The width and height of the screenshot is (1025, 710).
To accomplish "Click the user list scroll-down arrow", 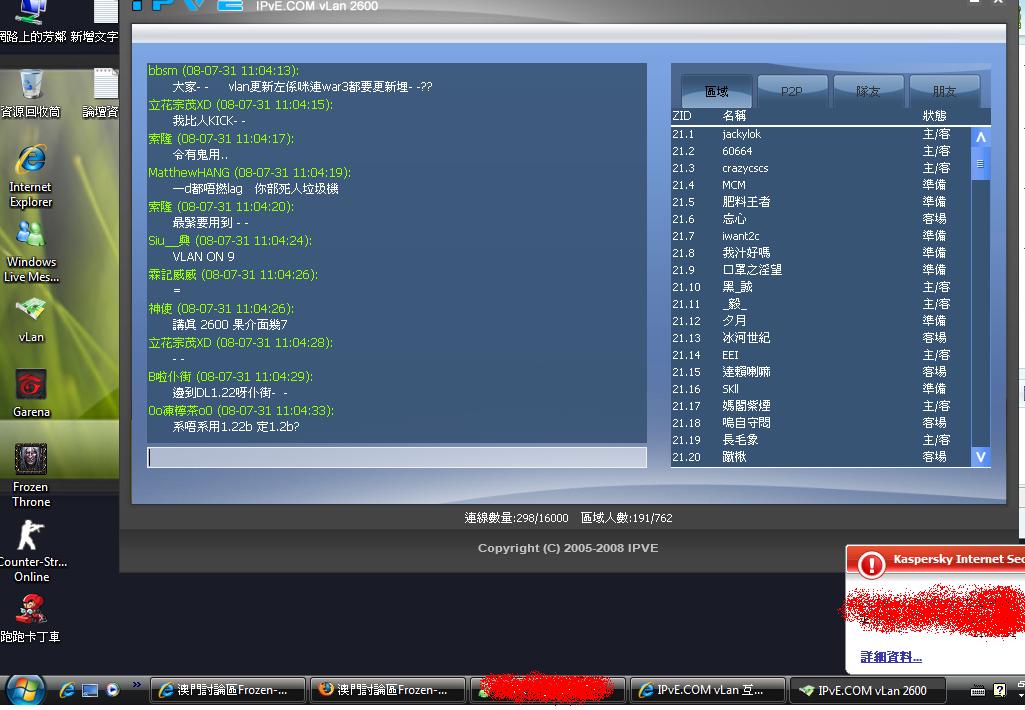I will click(980, 457).
